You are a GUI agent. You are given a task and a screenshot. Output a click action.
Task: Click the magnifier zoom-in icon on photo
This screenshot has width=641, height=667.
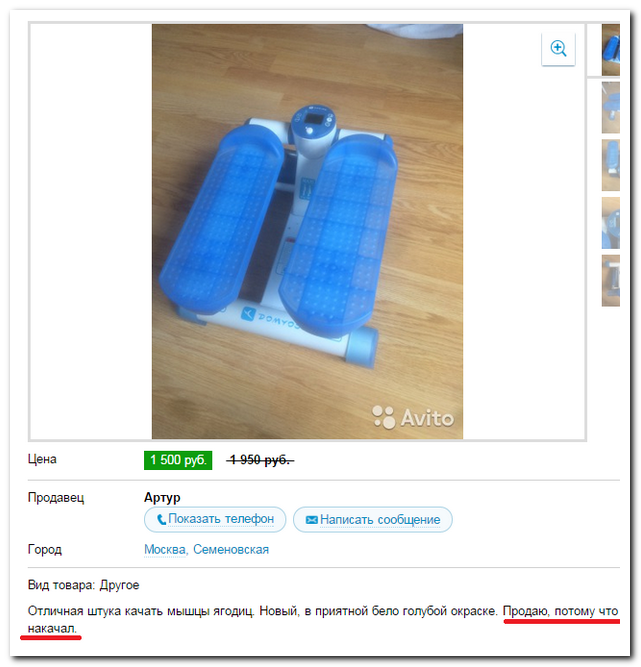coord(558,48)
